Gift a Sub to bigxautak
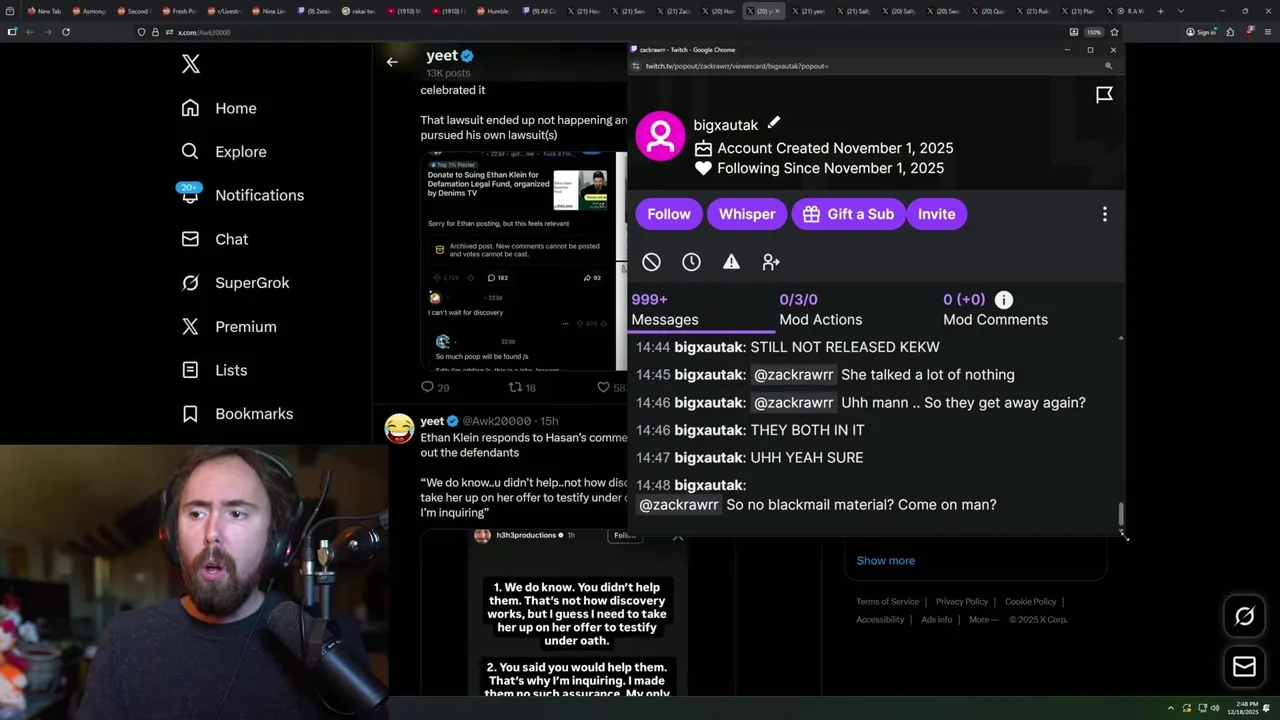This screenshot has width=1280, height=720. [848, 214]
